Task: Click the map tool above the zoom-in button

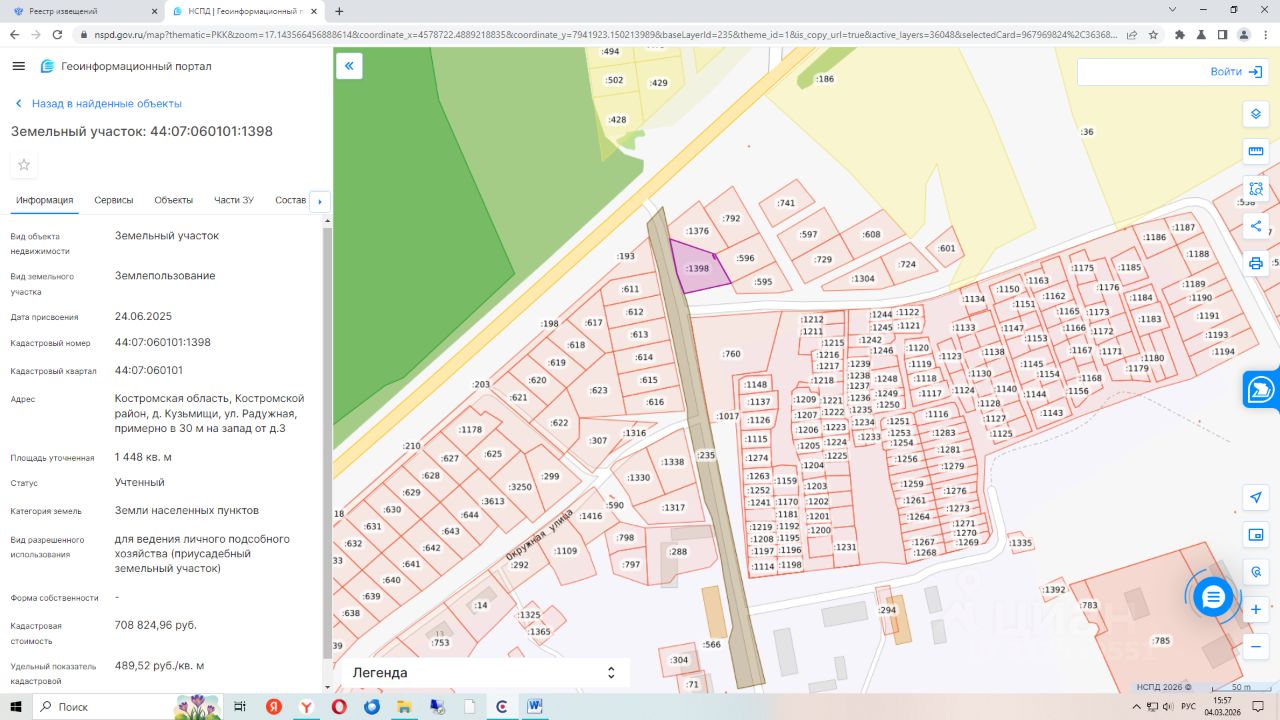Action: pos(1256,572)
